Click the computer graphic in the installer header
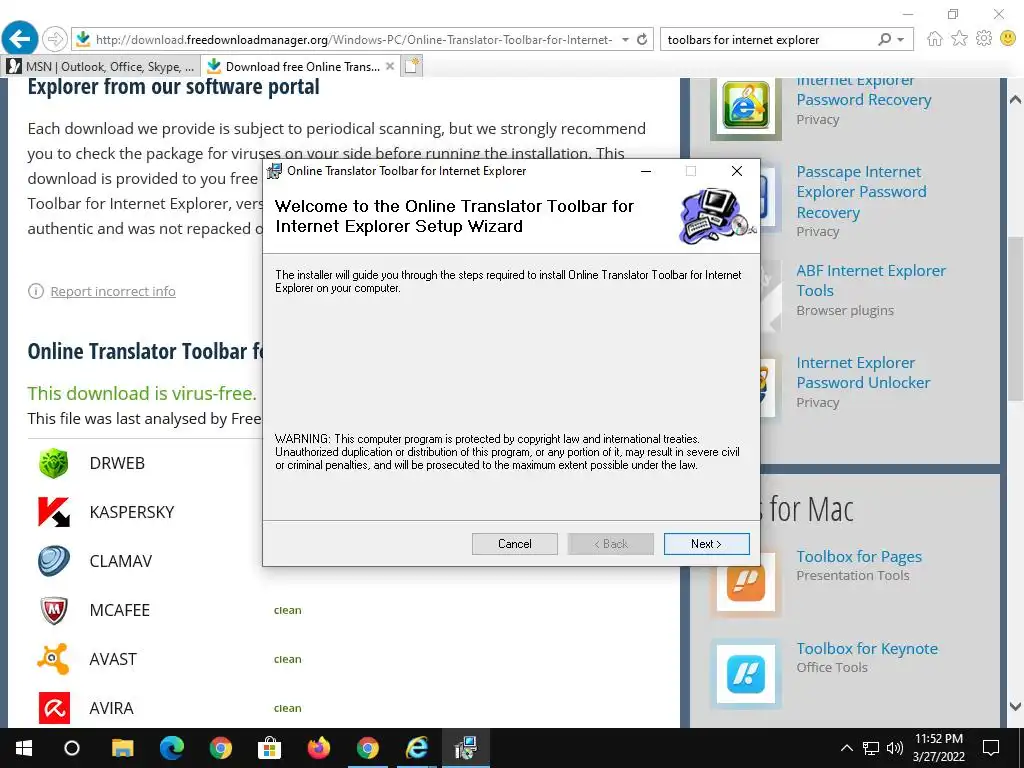Screen dimensions: 1024x768 tap(716, 216)
